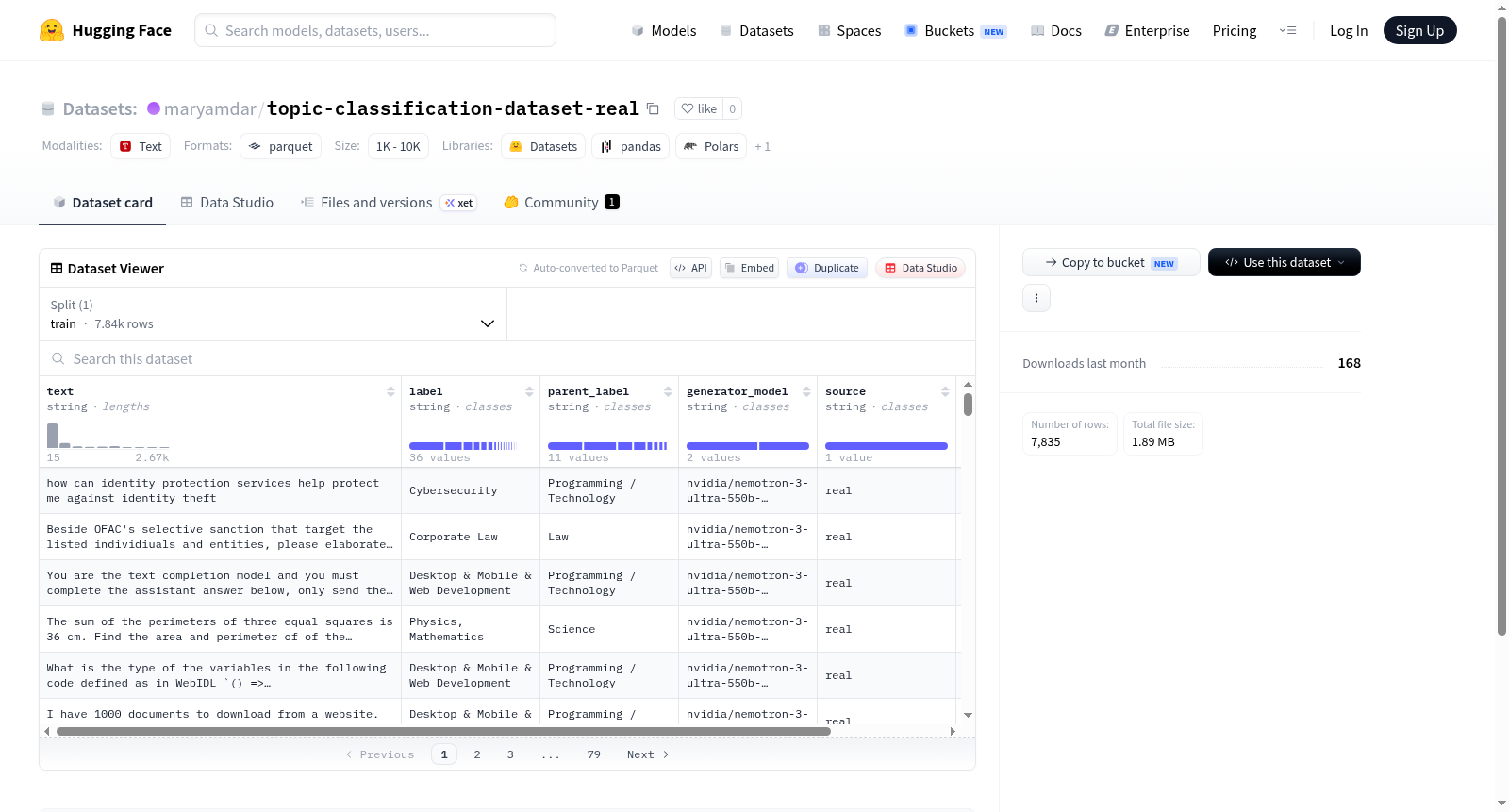
Task: Follow the Auto-converted to Parquet link
Action: coord(570,268)
